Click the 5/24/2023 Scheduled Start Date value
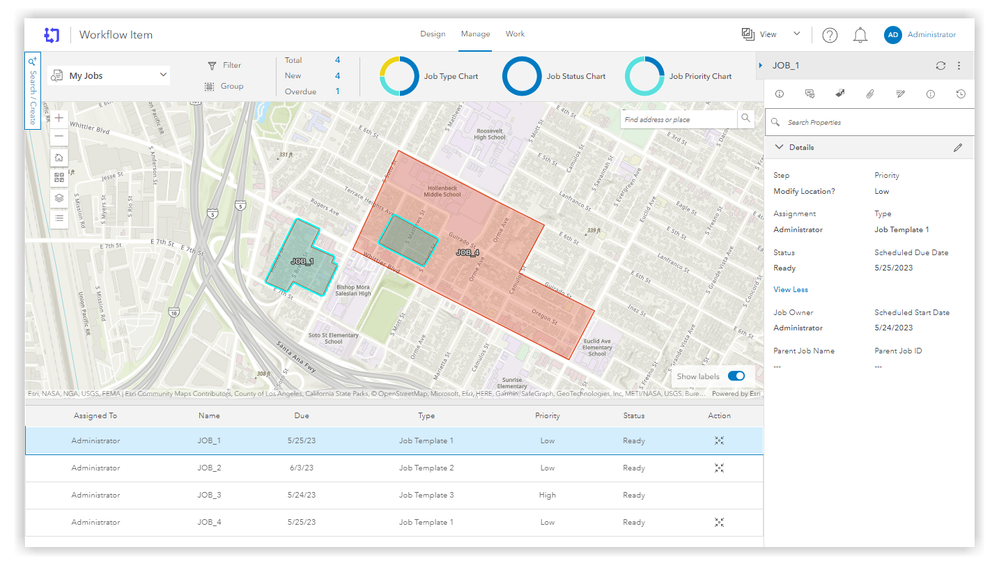999x573 pixels. point(893,328)
